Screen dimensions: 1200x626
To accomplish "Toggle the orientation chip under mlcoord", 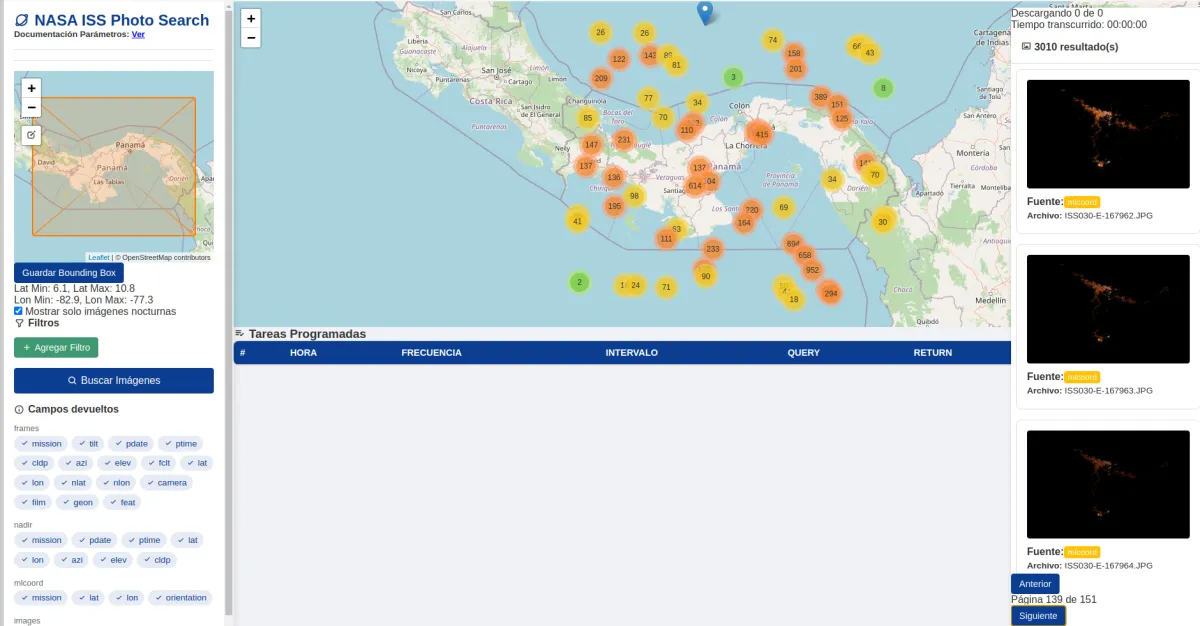I will (181, 598).
